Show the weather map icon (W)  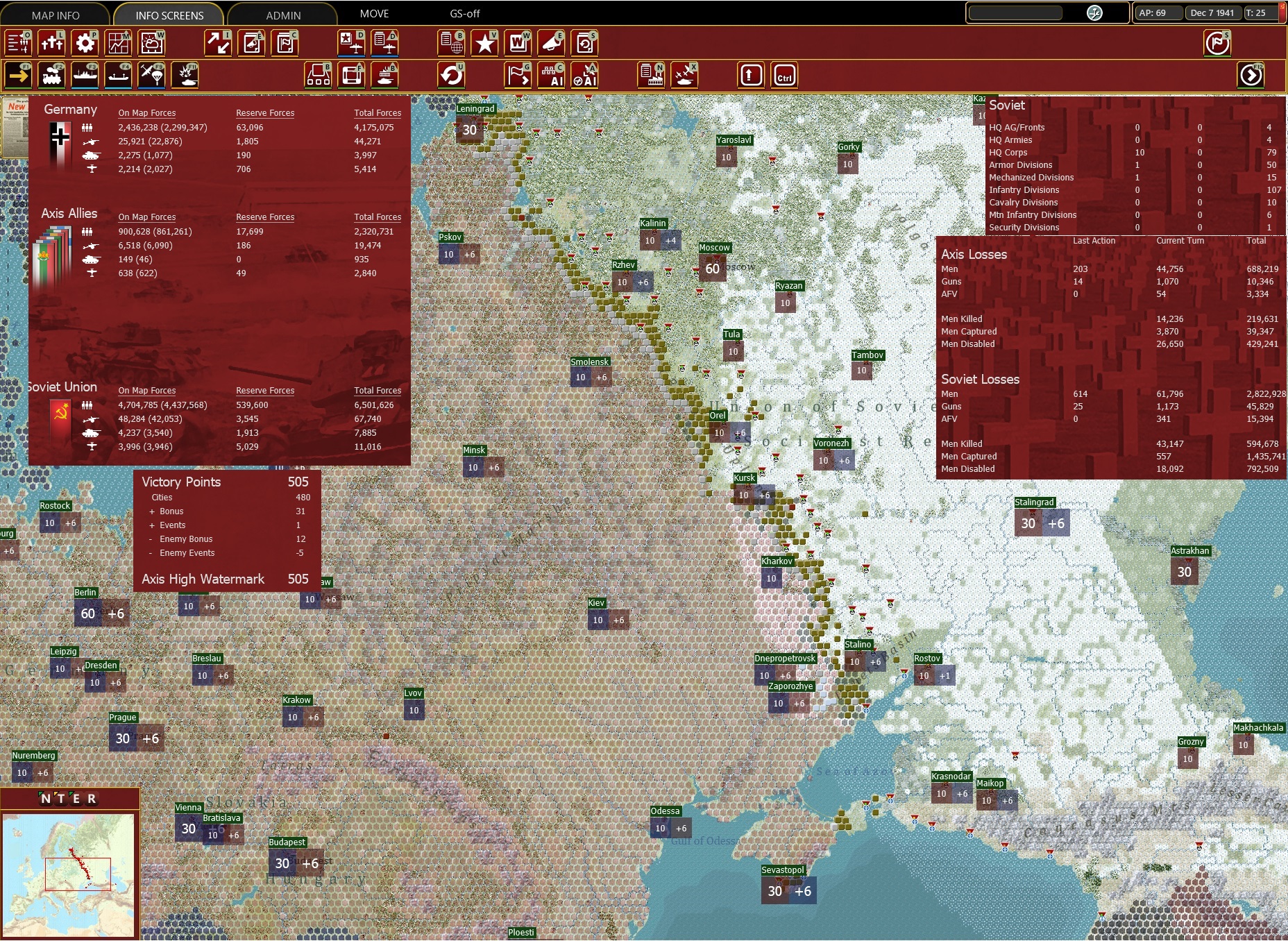[152, 43]
